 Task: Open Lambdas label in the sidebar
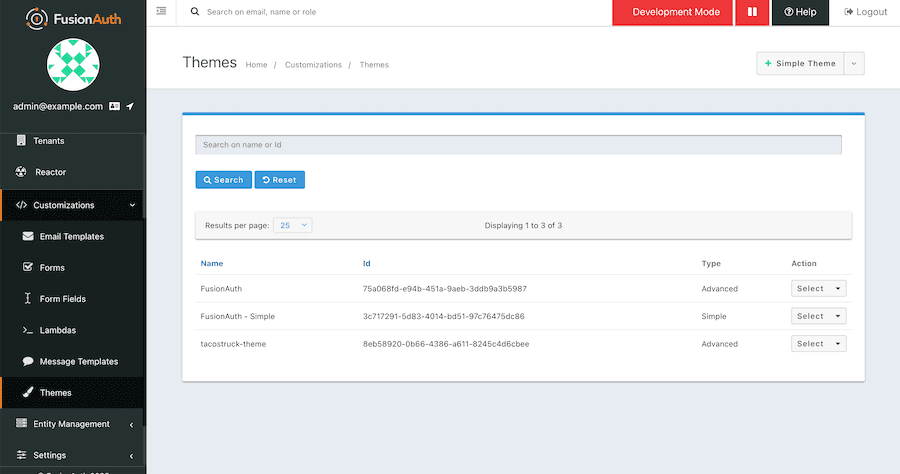point(58,330)
